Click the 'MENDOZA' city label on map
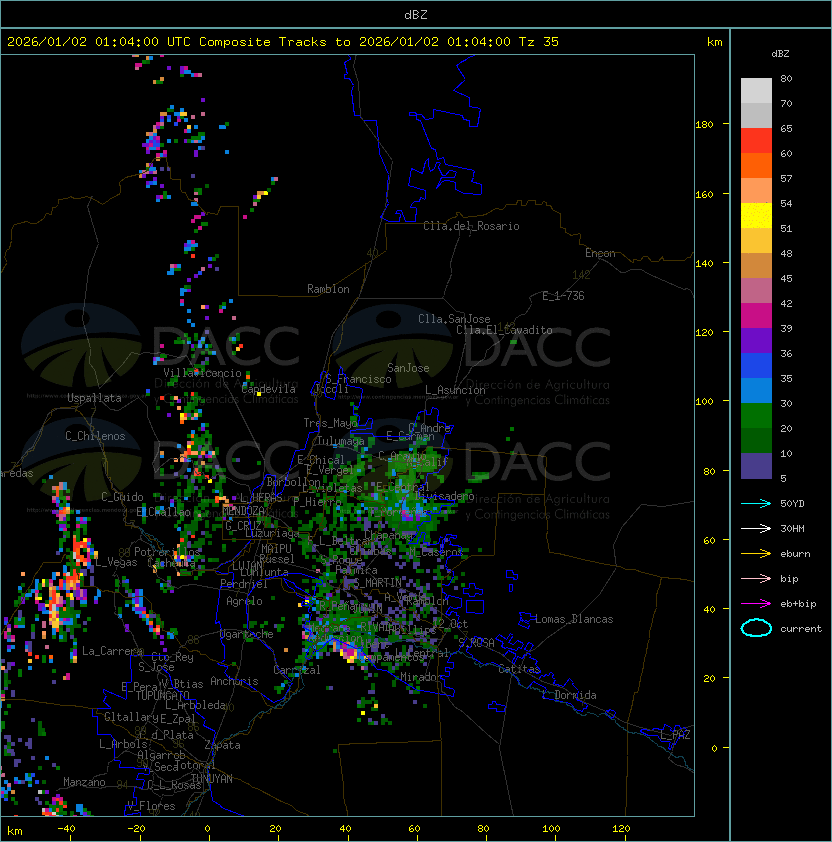 (244, 510)
